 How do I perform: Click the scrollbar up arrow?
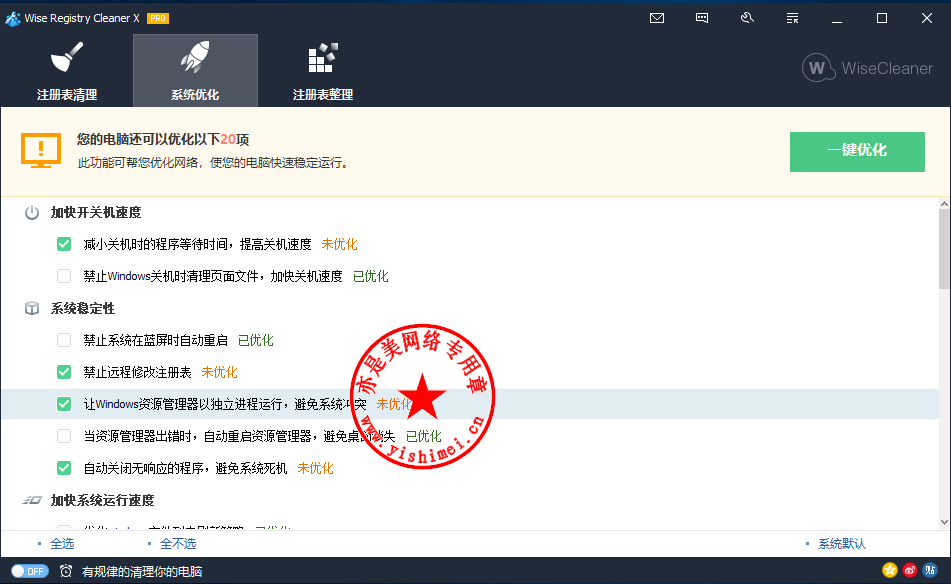(944, 204)
